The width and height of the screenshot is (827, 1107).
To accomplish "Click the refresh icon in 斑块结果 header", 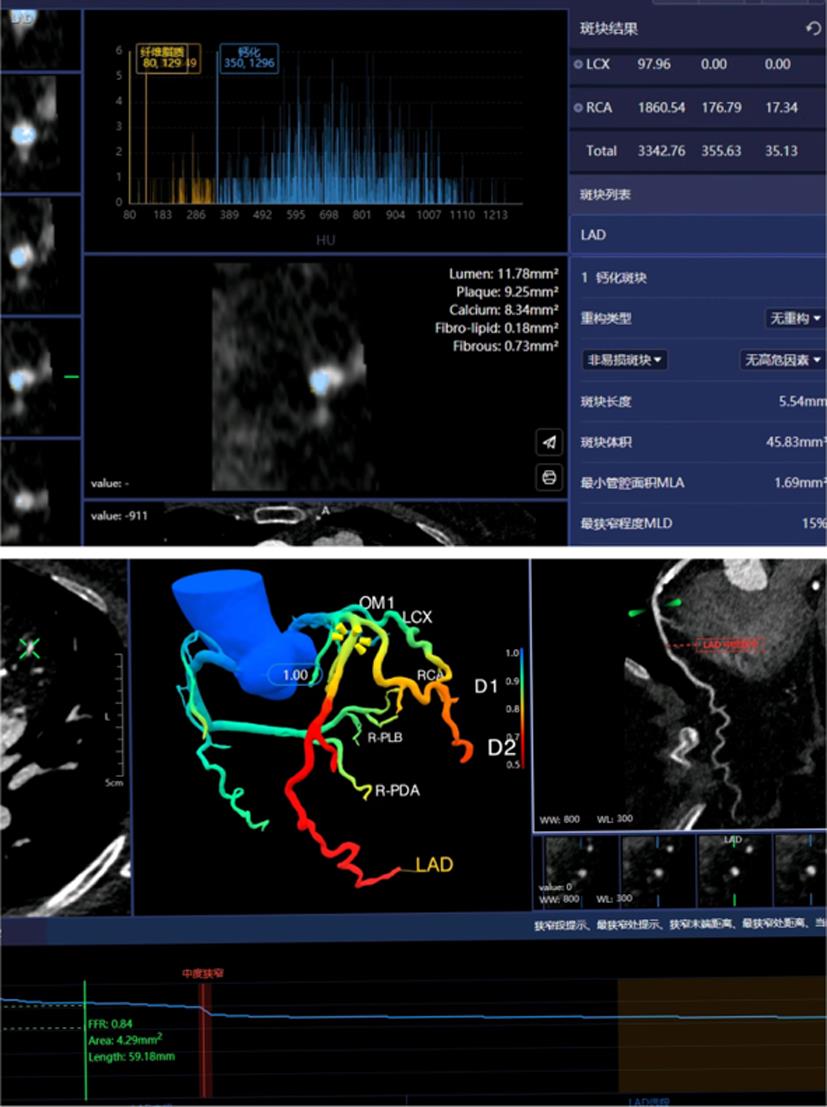I will tap(813, 29).
